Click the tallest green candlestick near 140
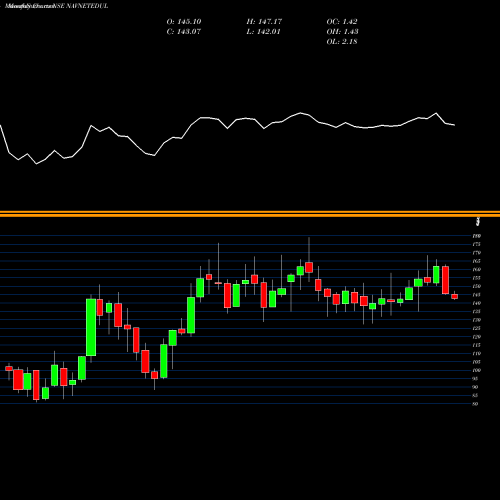Viewport: 500px width, 500px height. (91, 327)
